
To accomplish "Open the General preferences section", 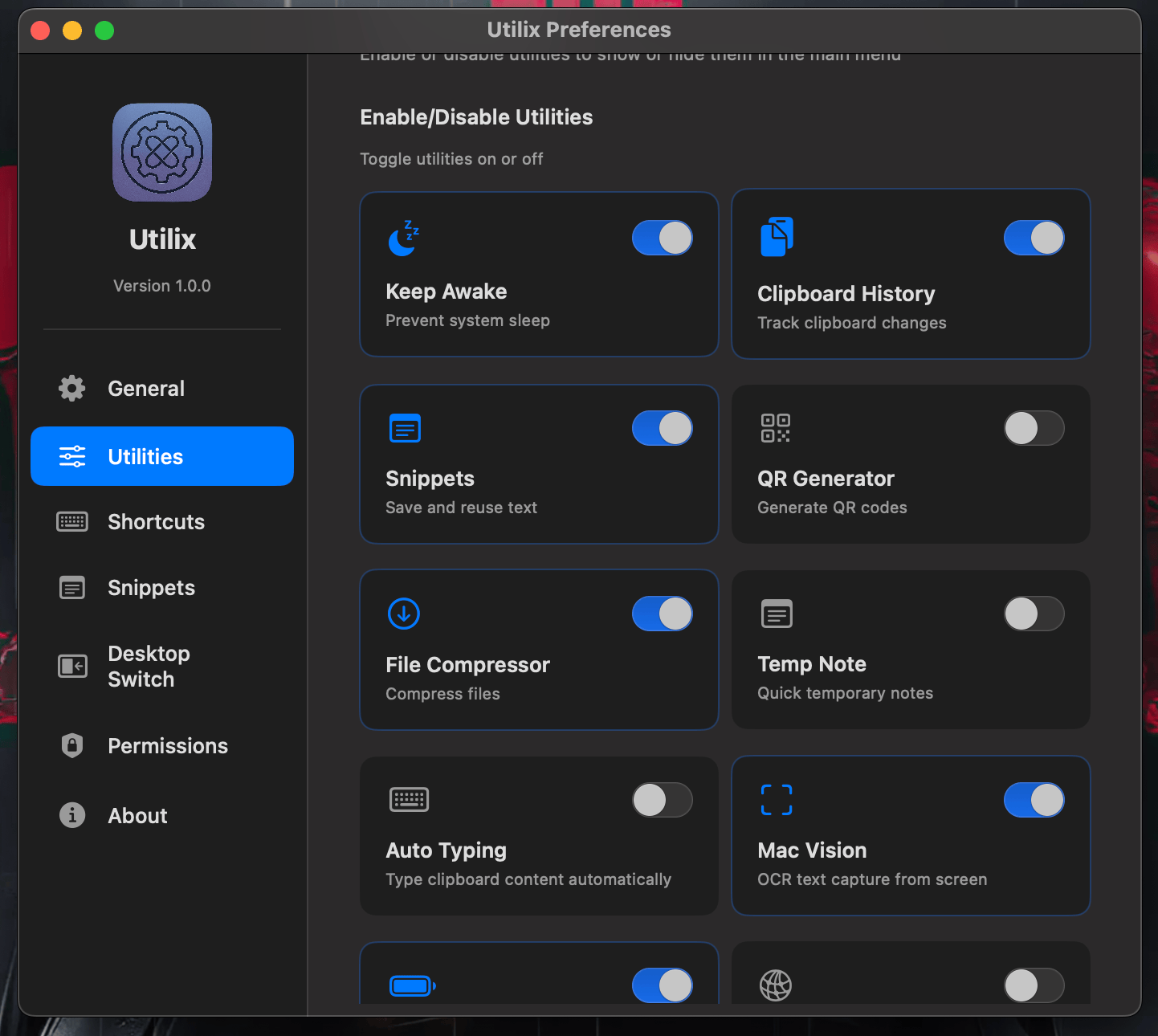I will point(162,389).
